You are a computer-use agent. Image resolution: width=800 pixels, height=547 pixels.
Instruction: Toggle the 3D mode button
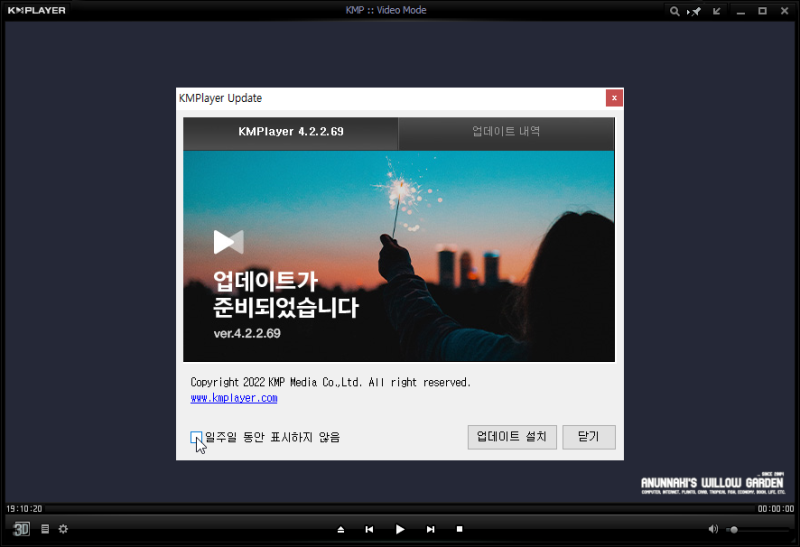(x=21, y=529)
